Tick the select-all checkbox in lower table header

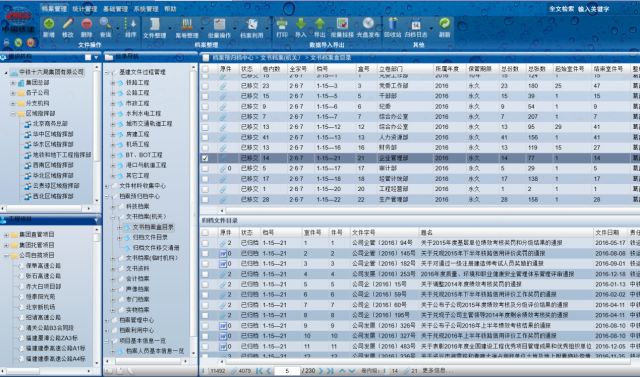pyautogui.click(x=205, y=232)
